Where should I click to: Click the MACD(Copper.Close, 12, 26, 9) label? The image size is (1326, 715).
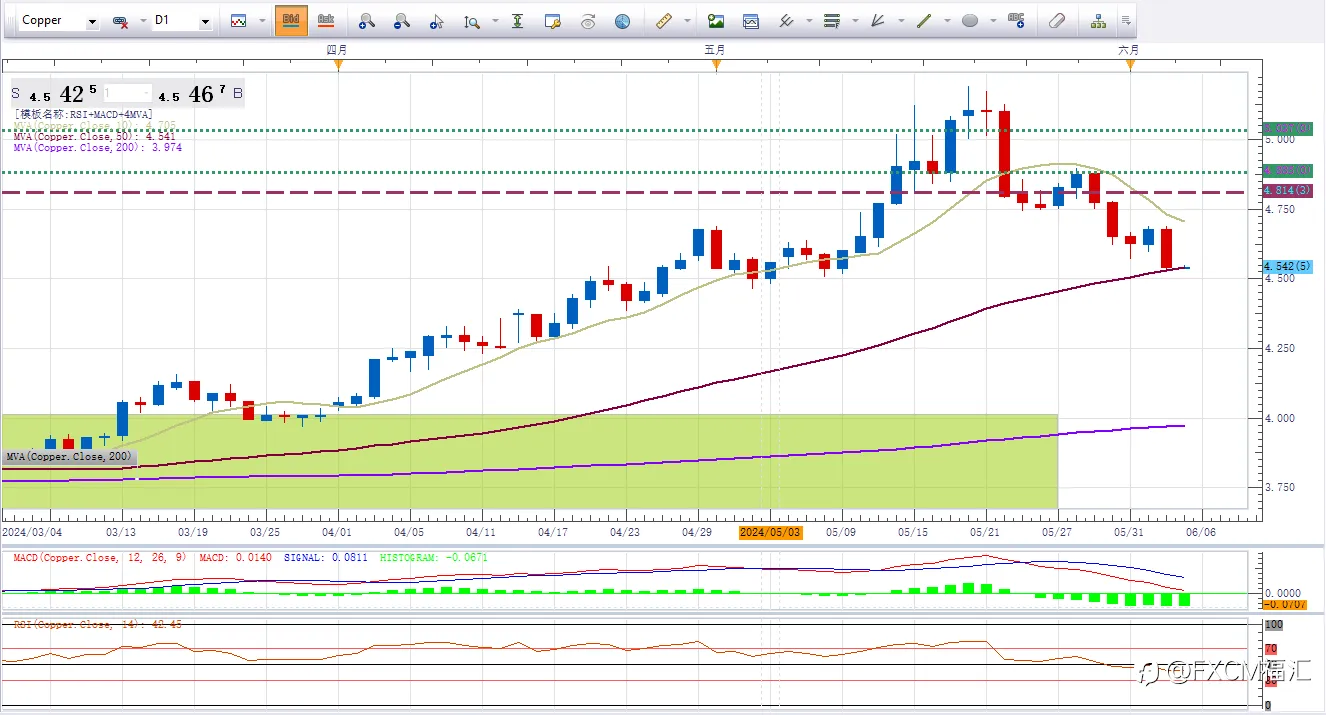[98, 557]
